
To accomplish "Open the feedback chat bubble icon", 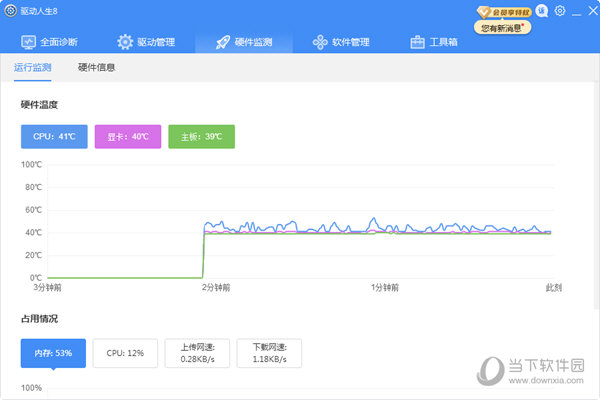I will [x=541, y=11].
